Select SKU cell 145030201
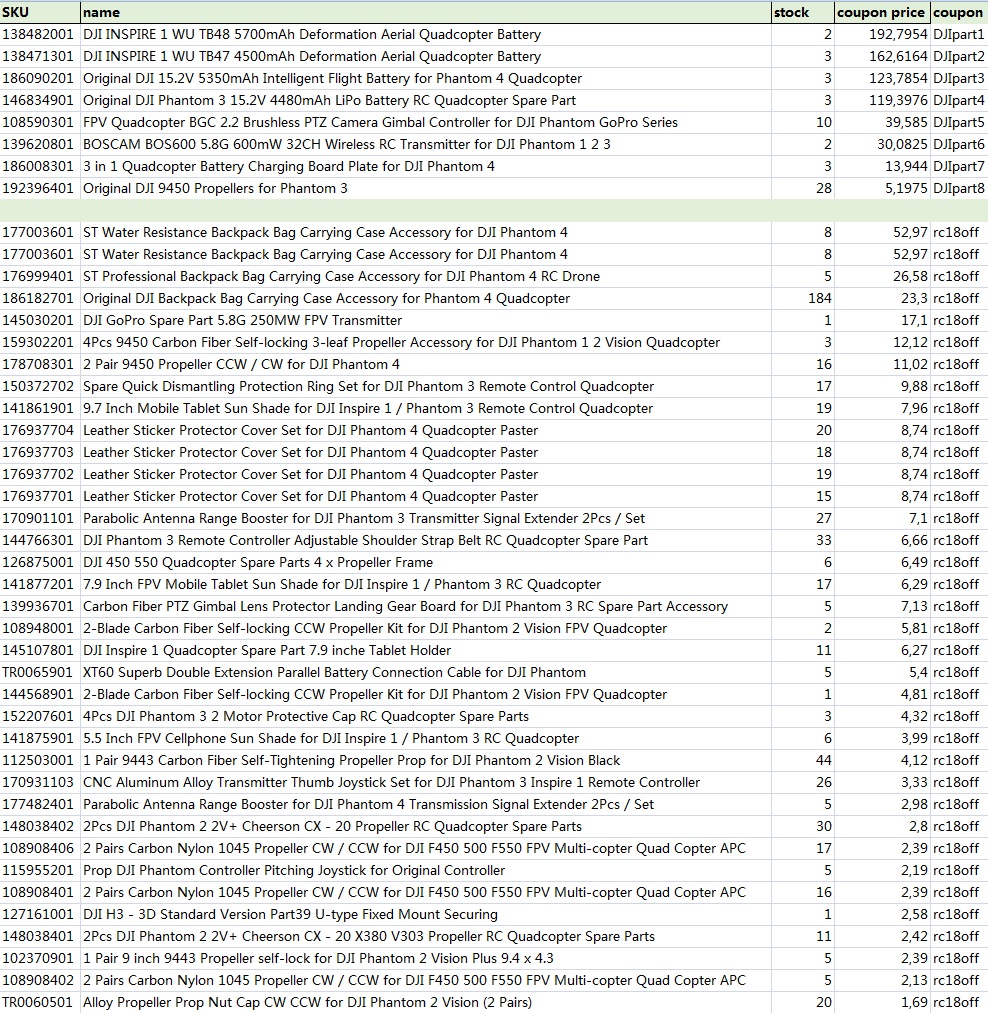The height and width of the screenshot is (1013, 988). [x=40, y=320]
